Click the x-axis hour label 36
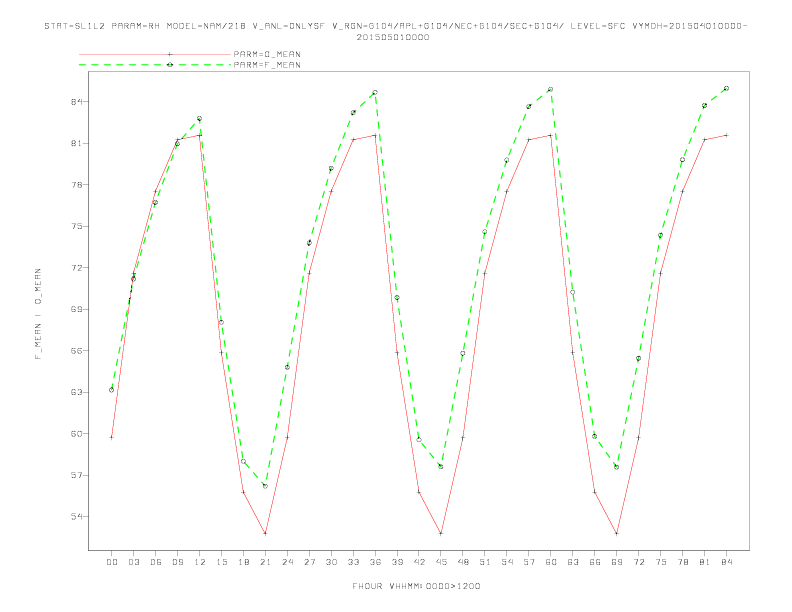 (x=375, y=562)
